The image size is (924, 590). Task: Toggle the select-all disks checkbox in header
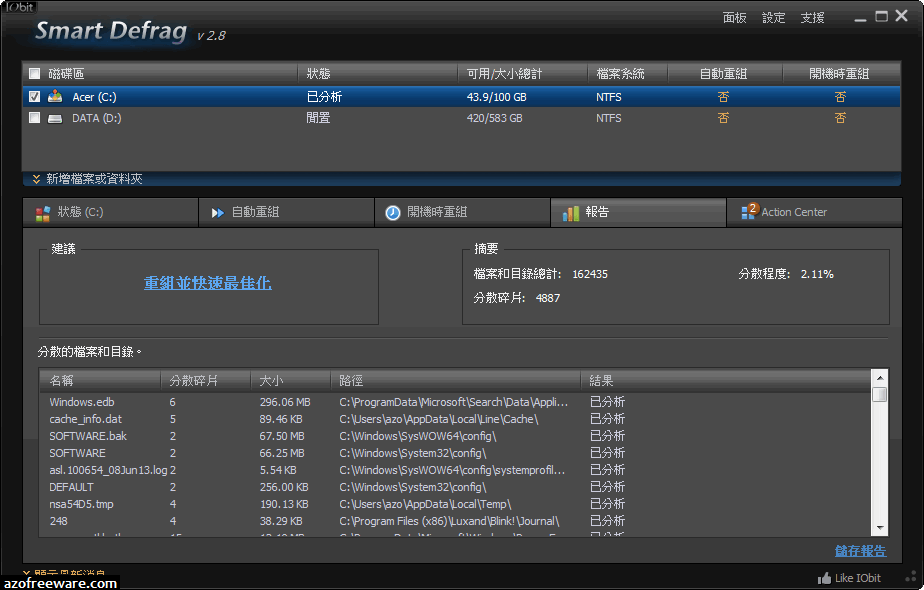(35, 74)
